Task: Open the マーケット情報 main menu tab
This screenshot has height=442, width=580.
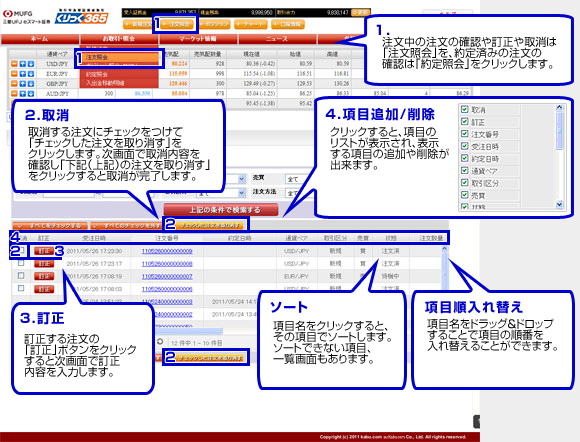Action: click(x=198, y=38)
